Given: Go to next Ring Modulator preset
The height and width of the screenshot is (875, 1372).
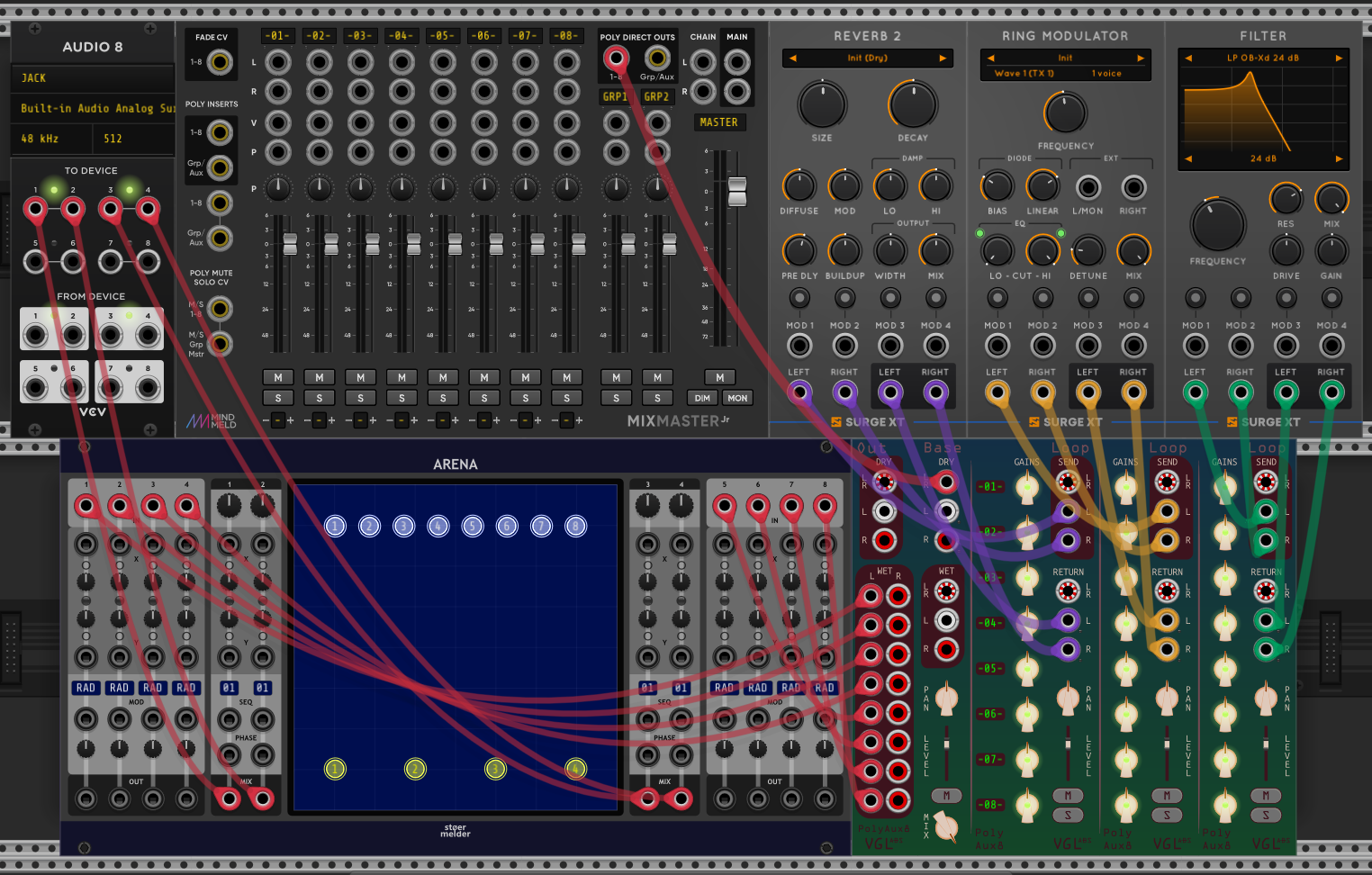Looking at the screenshot, I should click(x=1141, y=59).
